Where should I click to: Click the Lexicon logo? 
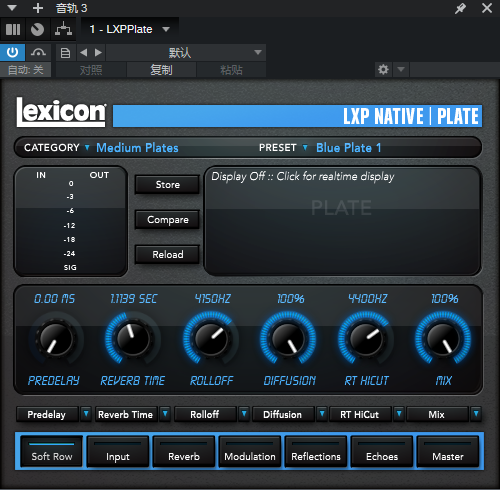[x=61, y=112]
